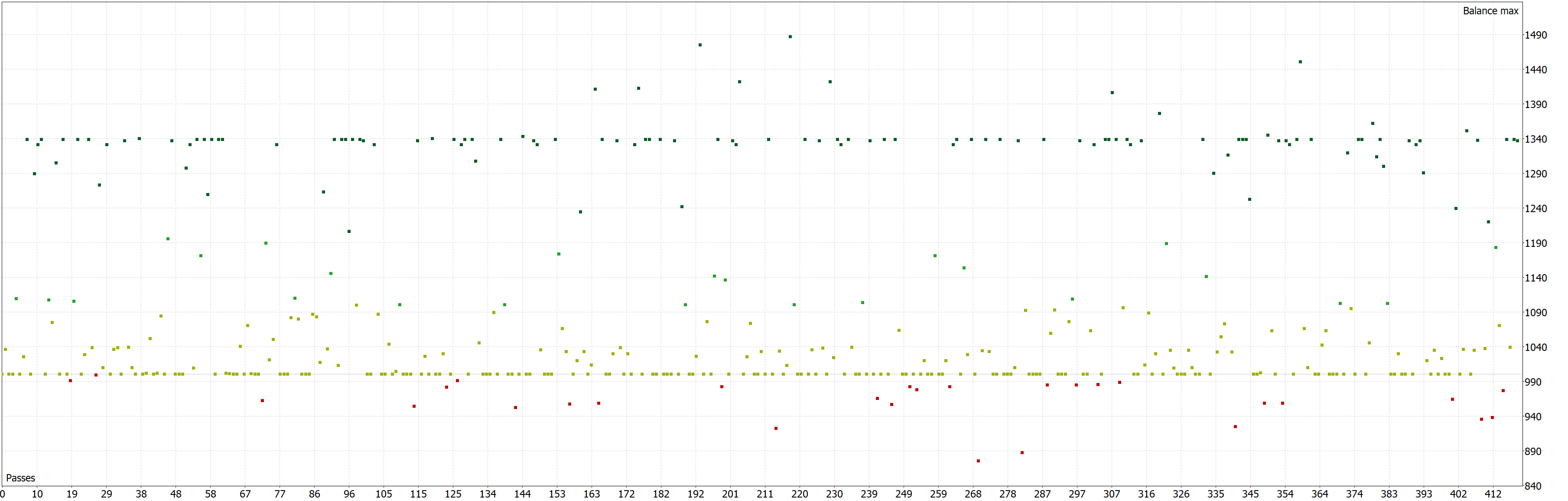This screenshot has height=501, width=1568.
Task: Click pass number 278 on horizontal axis
Action: [x=1008, y=494]
